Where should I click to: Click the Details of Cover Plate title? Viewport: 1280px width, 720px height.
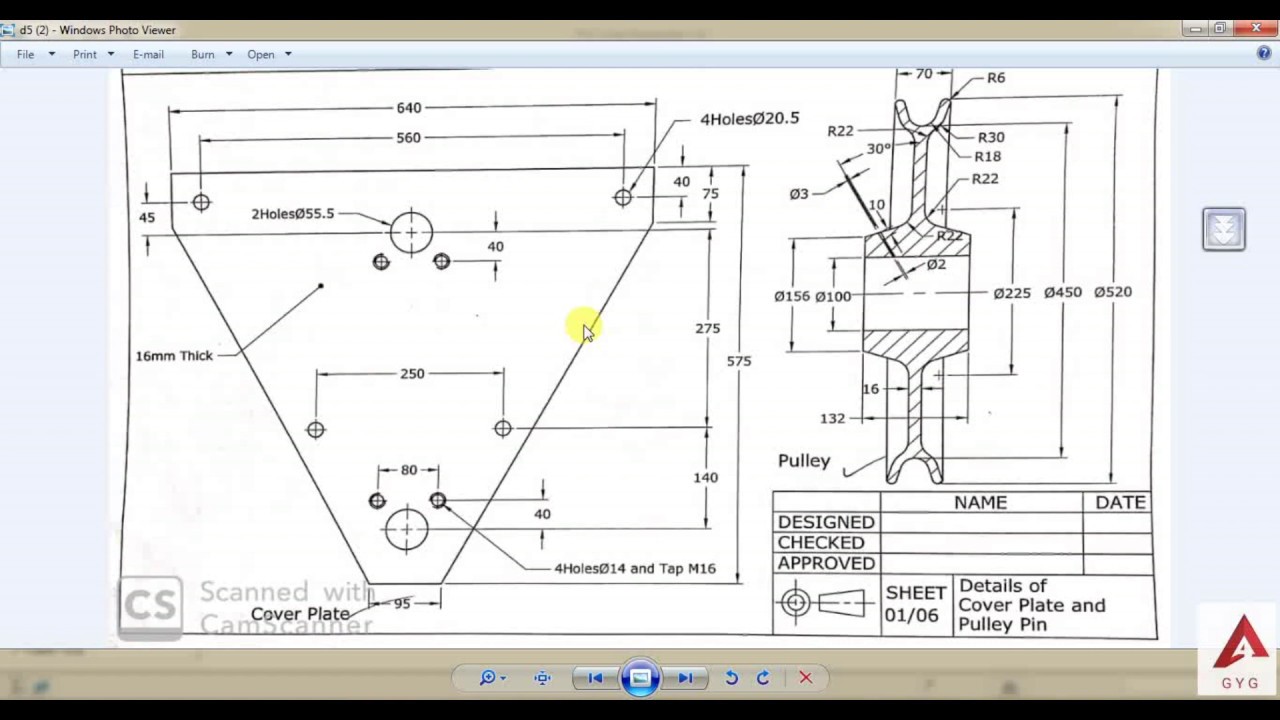click(x=1031, y=605)
